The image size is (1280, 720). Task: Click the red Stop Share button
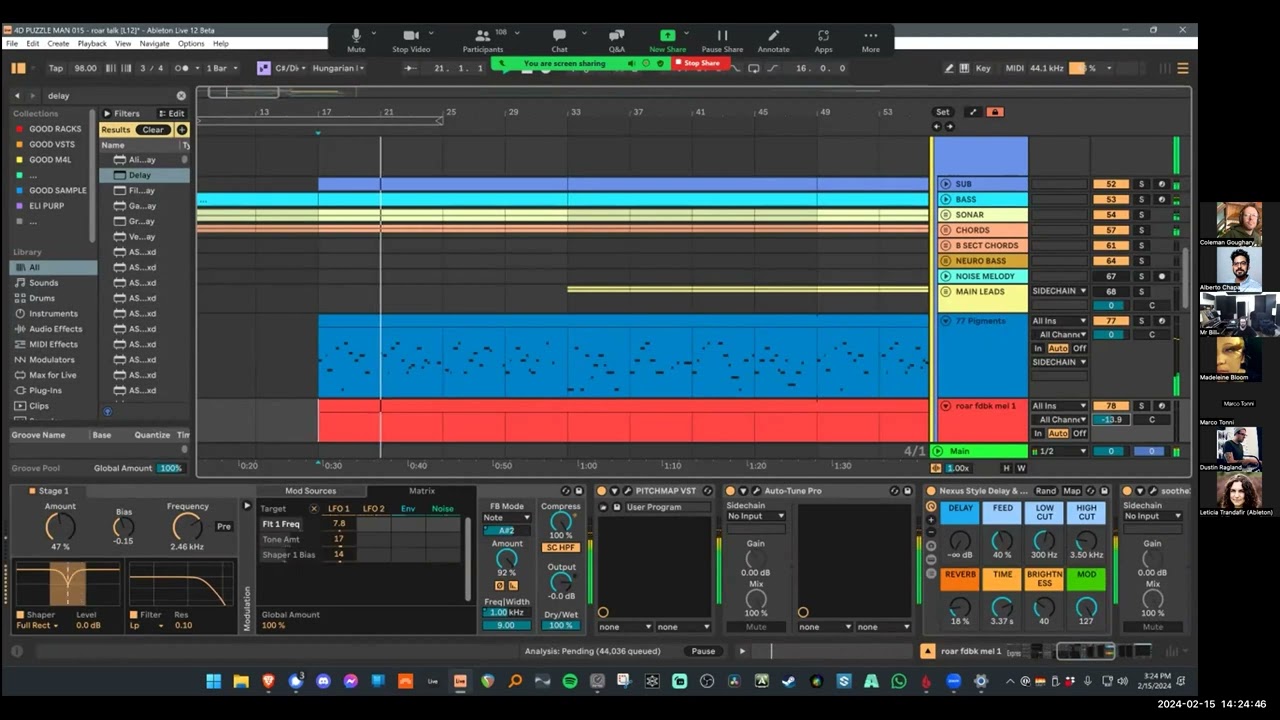pyautogui.click(x=701, y=63)
